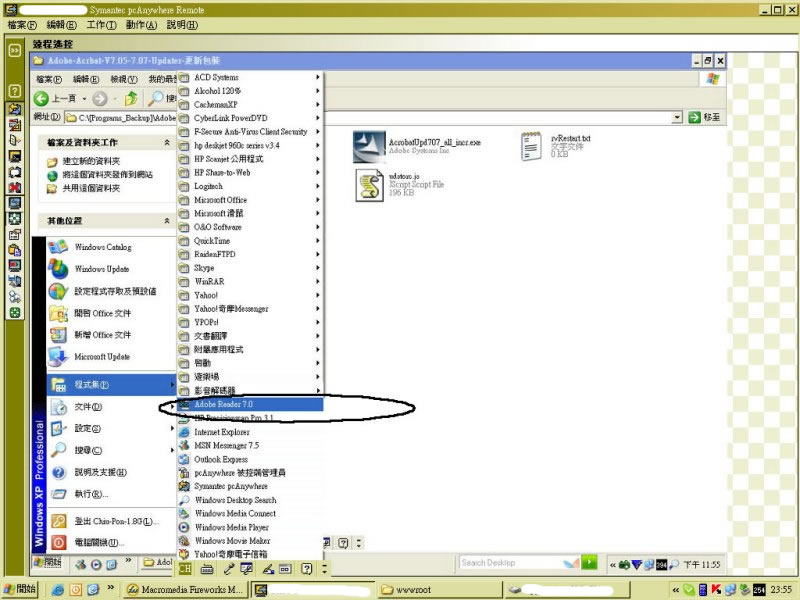This screenshot has width=800, height=600.
Task: Open the 動作(A) menu in pcAnywhere
Action: (x=141, y=25)
